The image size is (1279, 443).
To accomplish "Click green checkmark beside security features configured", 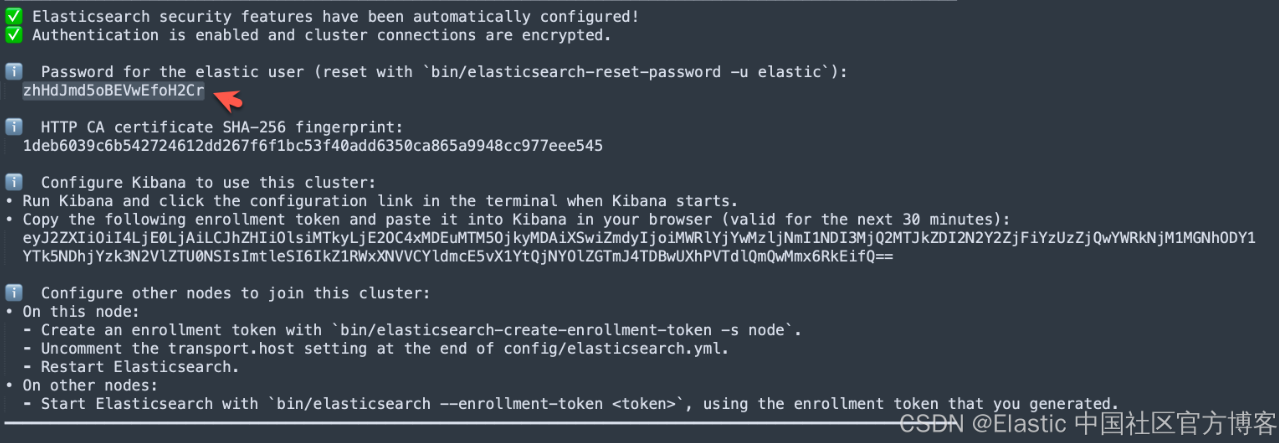I will click(x=14, y=17).
